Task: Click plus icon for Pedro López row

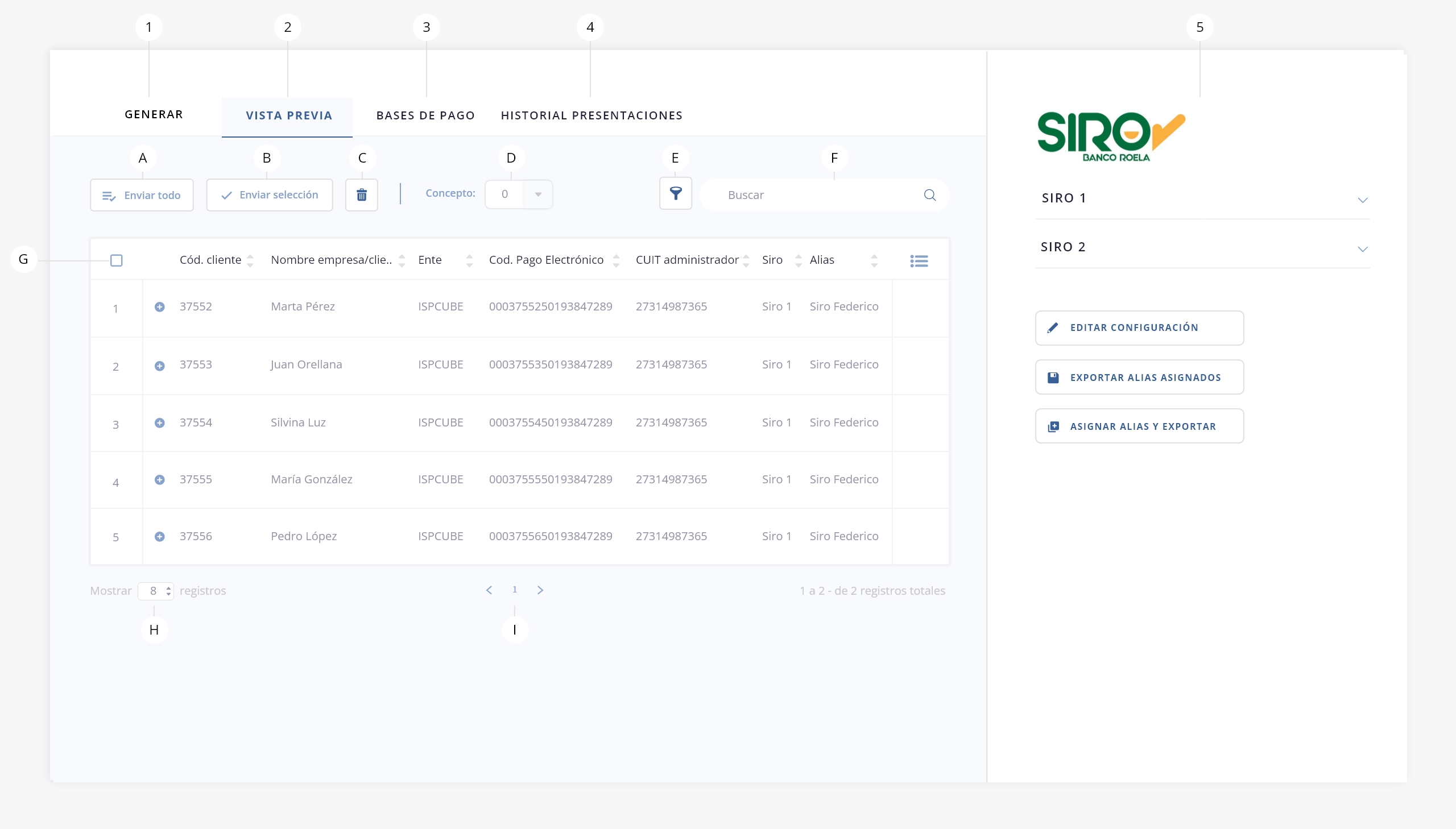Action: coord(159,536)
